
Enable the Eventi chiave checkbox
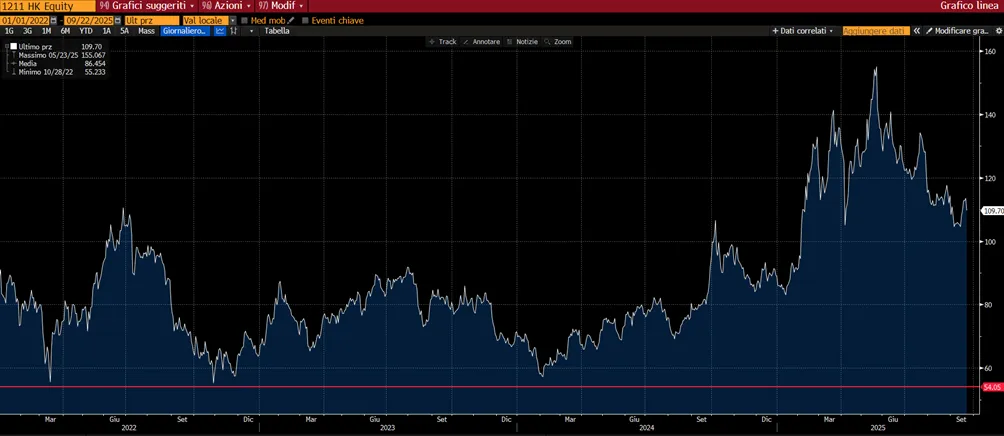pos(305,20)
